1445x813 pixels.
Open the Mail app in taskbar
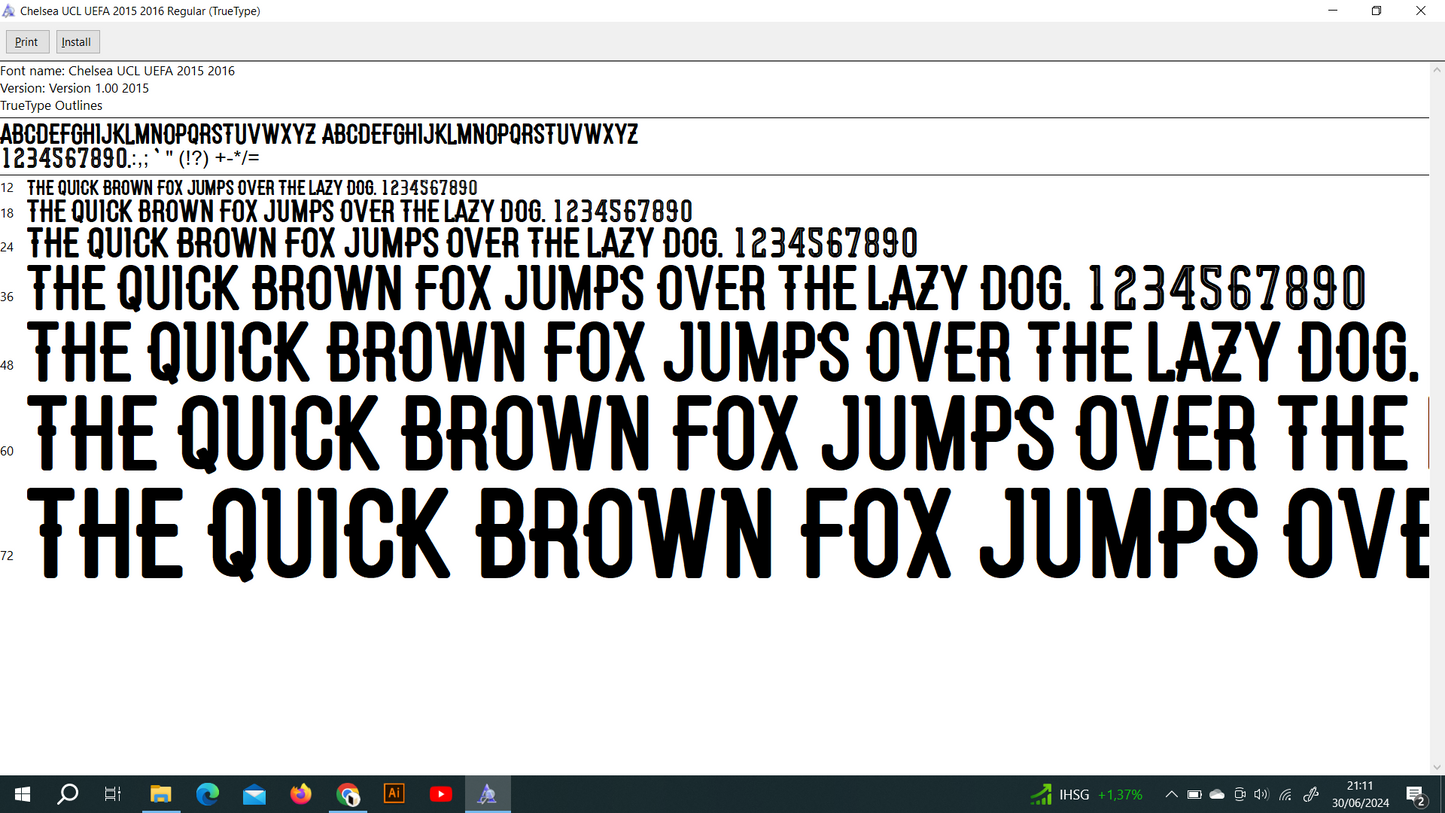click(254, 795)
